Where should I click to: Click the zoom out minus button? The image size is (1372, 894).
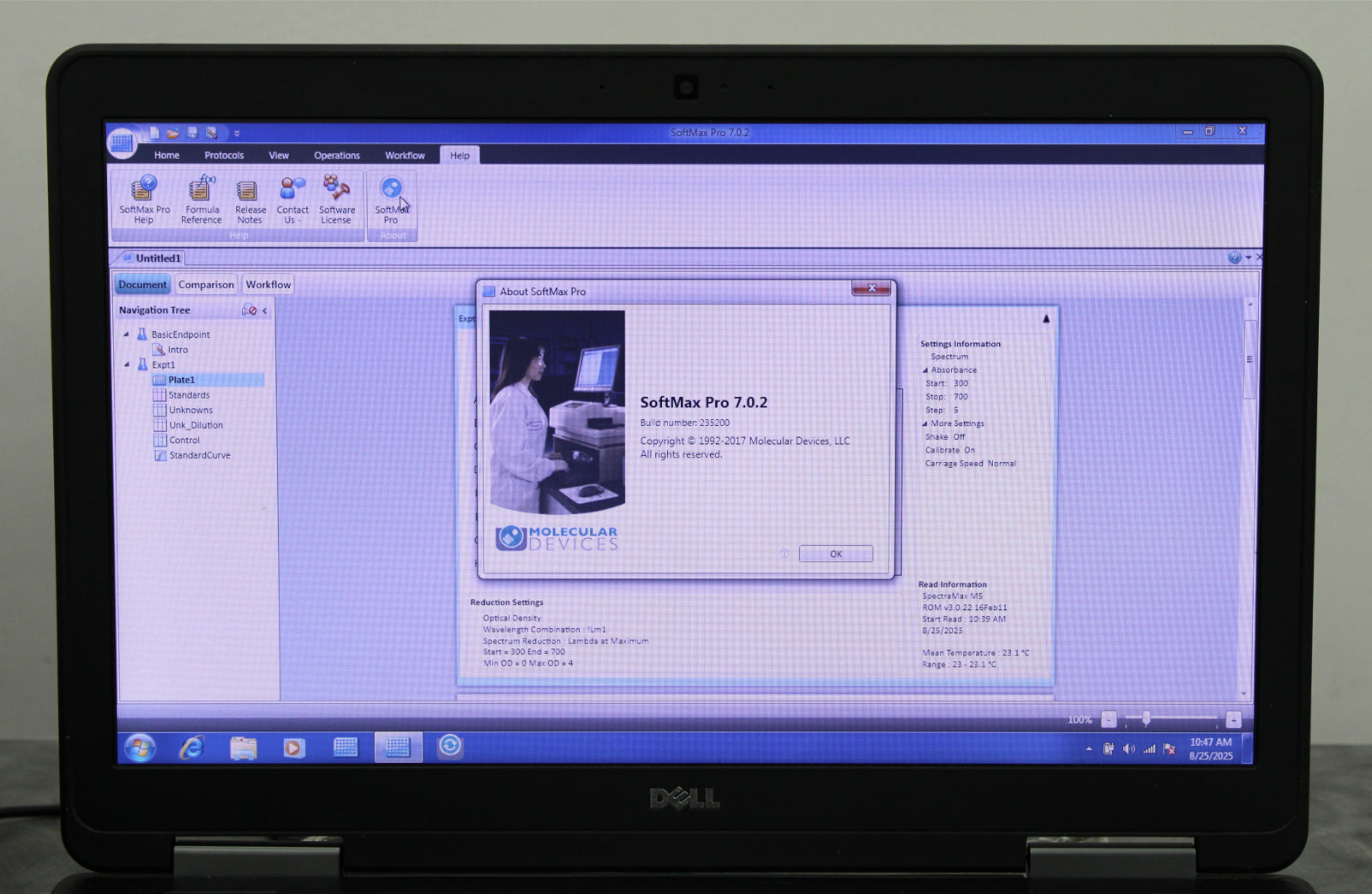(x=1109, y=719)
